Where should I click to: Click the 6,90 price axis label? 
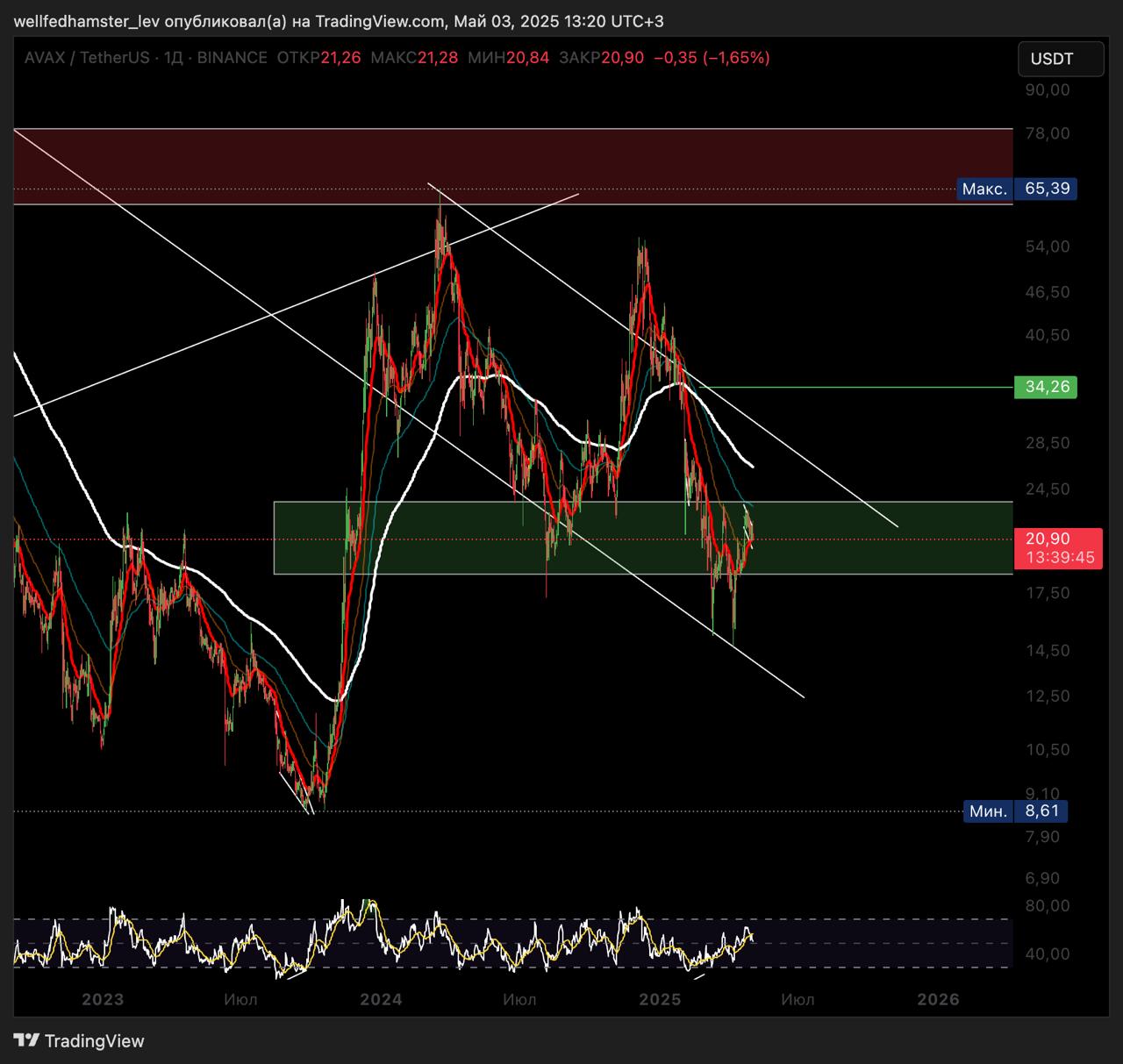(x=1042, y=878)
